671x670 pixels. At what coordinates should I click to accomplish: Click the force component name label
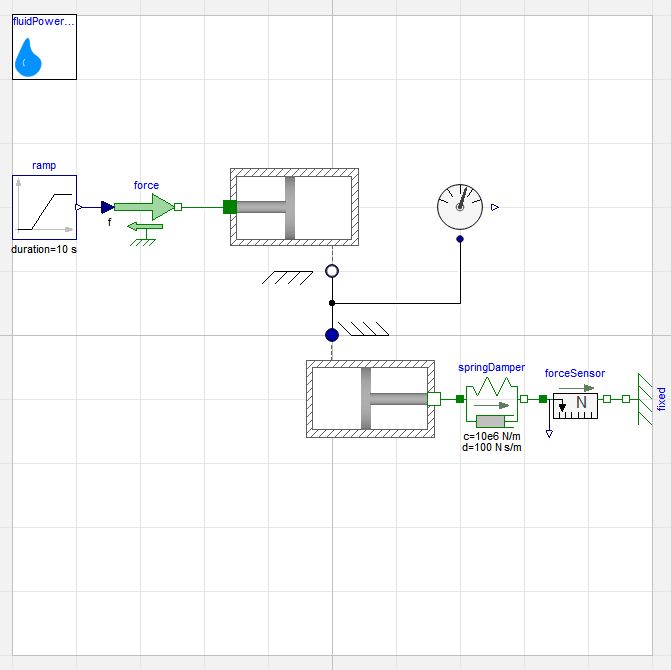click(x=146, y=185)
